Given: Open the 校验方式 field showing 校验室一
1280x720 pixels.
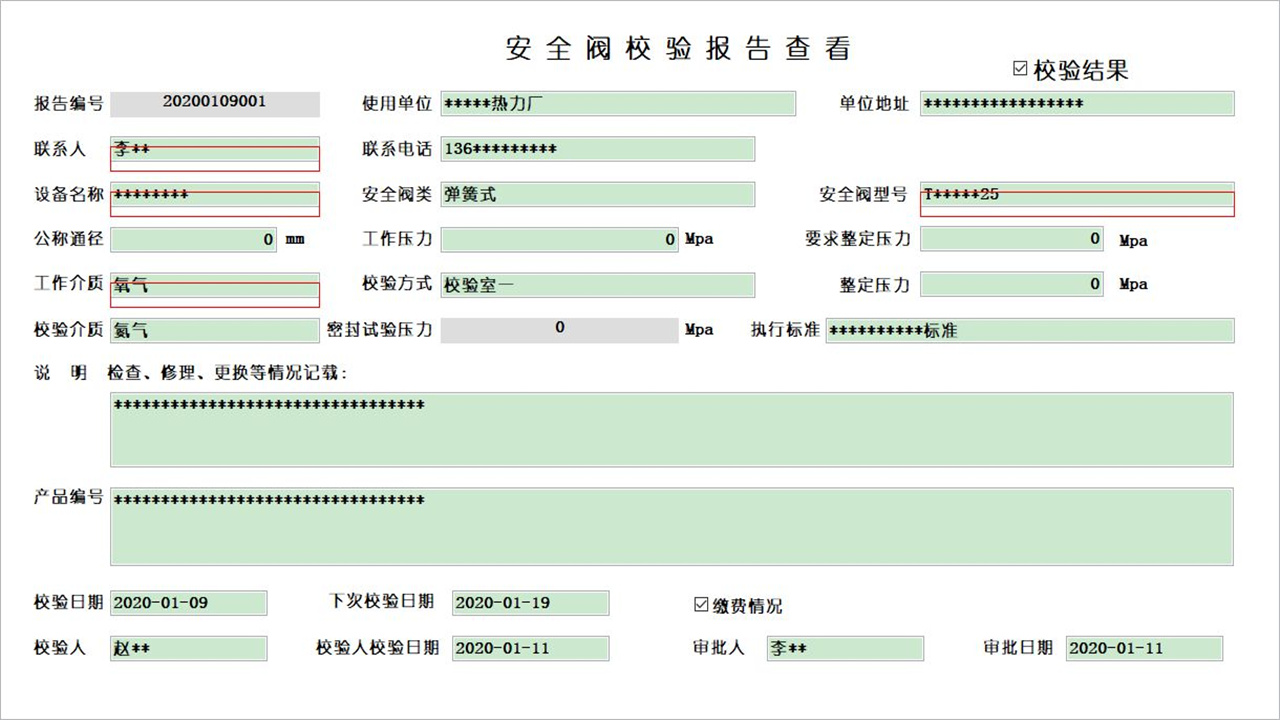Looking at the screenshot, I should pos(597,285).
